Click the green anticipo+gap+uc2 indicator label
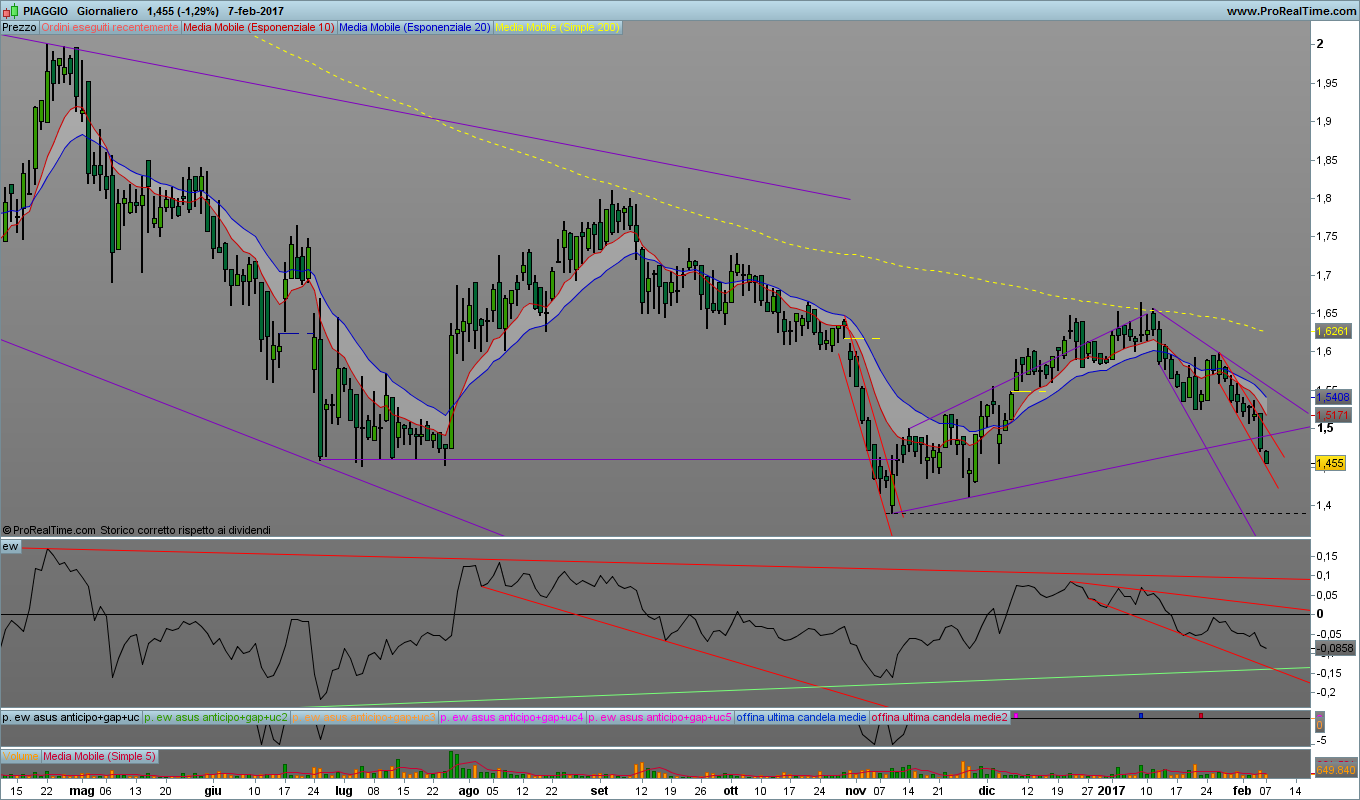 [216, 718]
